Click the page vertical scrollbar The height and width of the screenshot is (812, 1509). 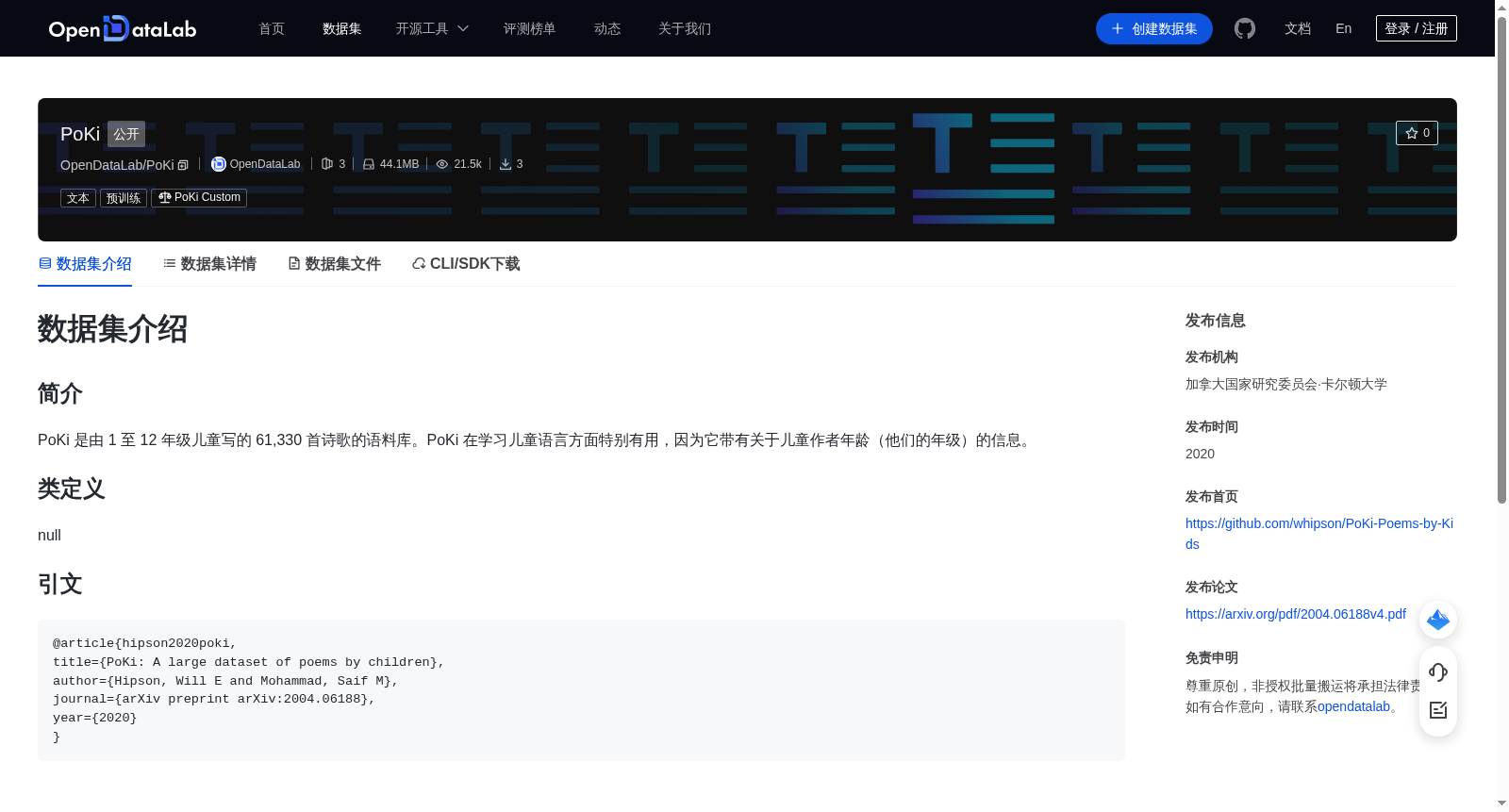(x=1501, y=259)
